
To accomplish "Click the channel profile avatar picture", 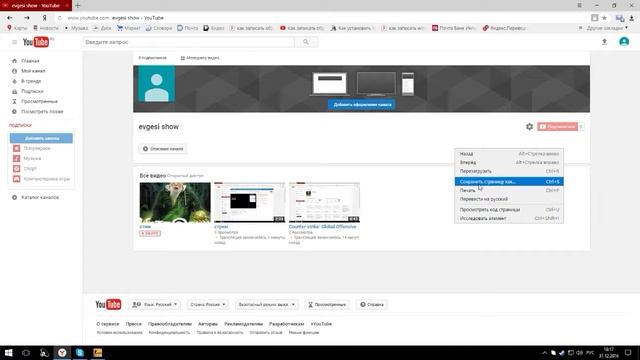I will 156,84.
